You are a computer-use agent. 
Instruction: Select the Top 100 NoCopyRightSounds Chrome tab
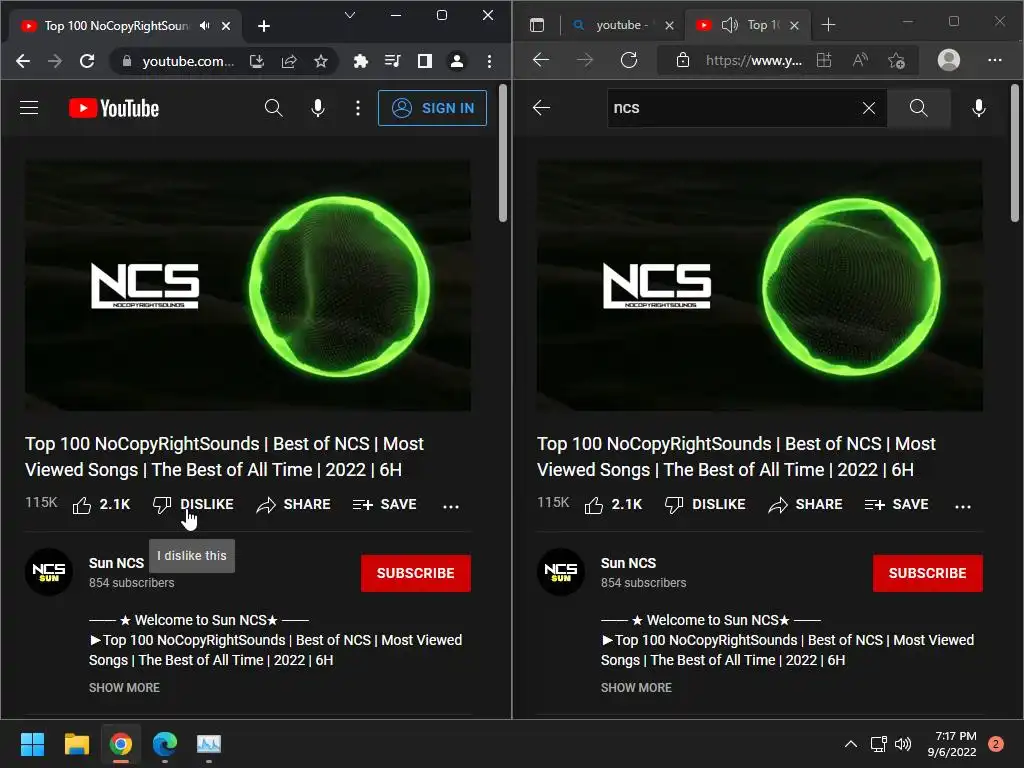coord(116,26)
